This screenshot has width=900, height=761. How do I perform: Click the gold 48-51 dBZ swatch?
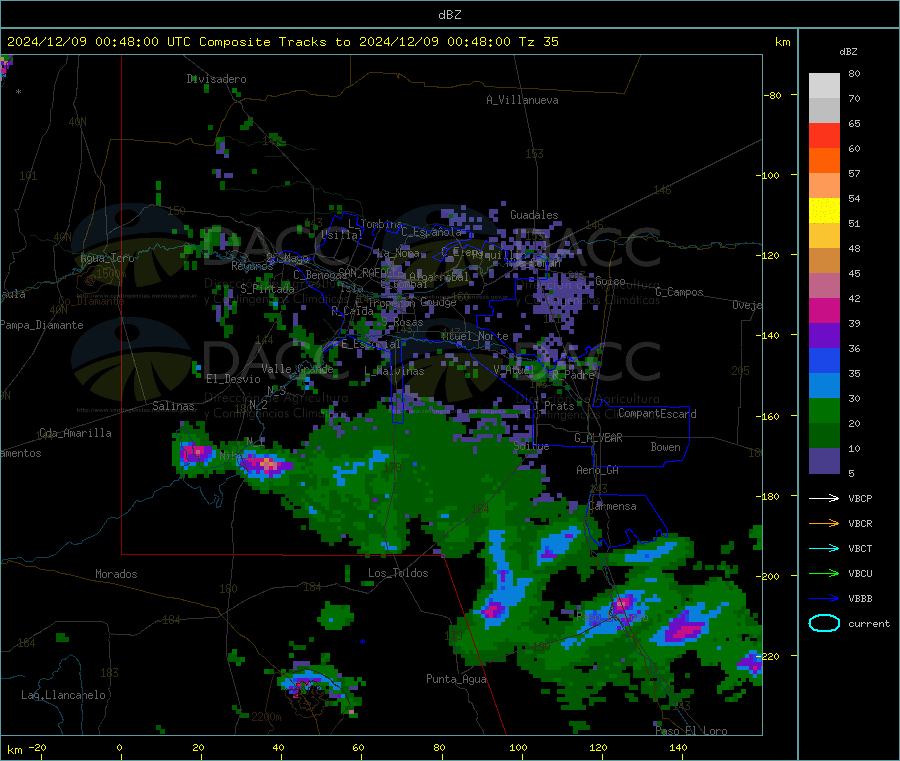(x=824, y=235)
